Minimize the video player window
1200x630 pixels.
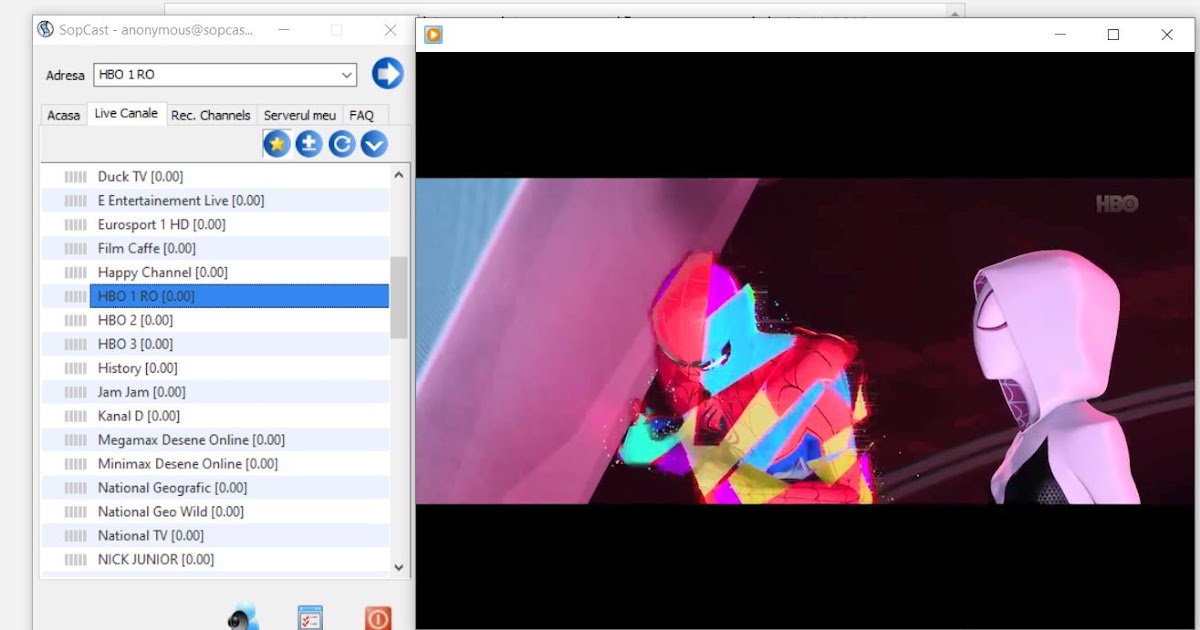[x=1060, y=35]
